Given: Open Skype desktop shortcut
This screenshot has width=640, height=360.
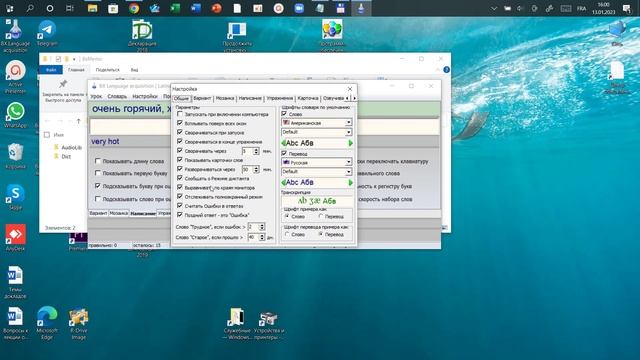Looking at the screenshot, I should (x=15, y=197).
